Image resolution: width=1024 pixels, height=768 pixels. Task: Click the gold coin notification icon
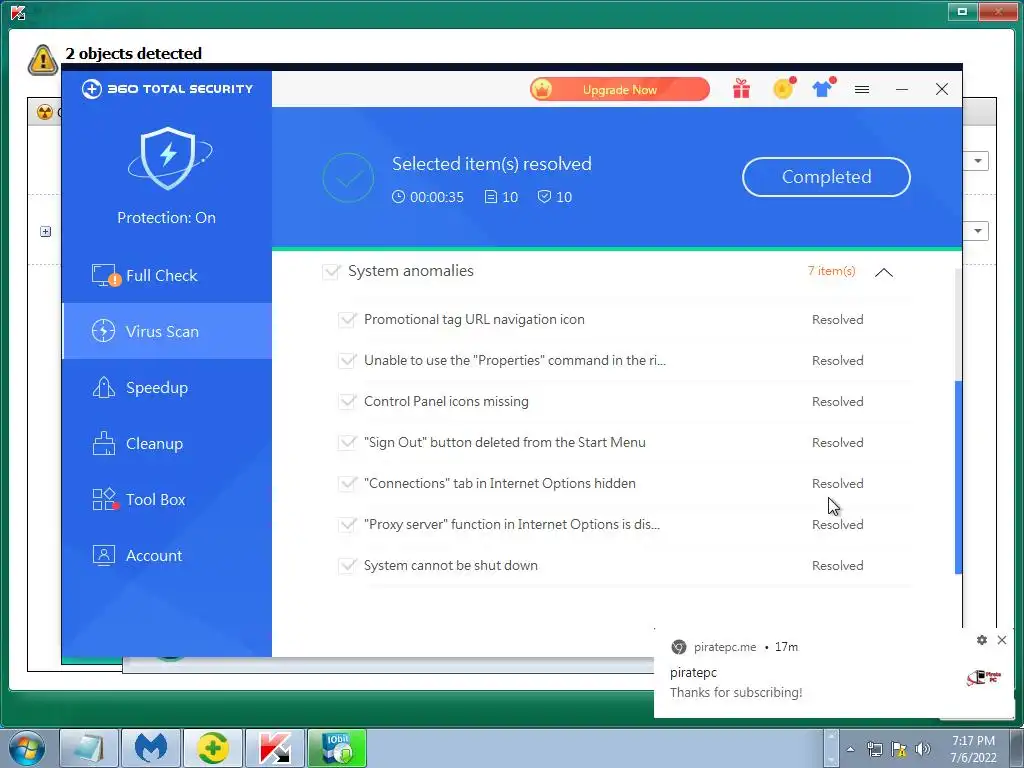[x=784, y=88]
